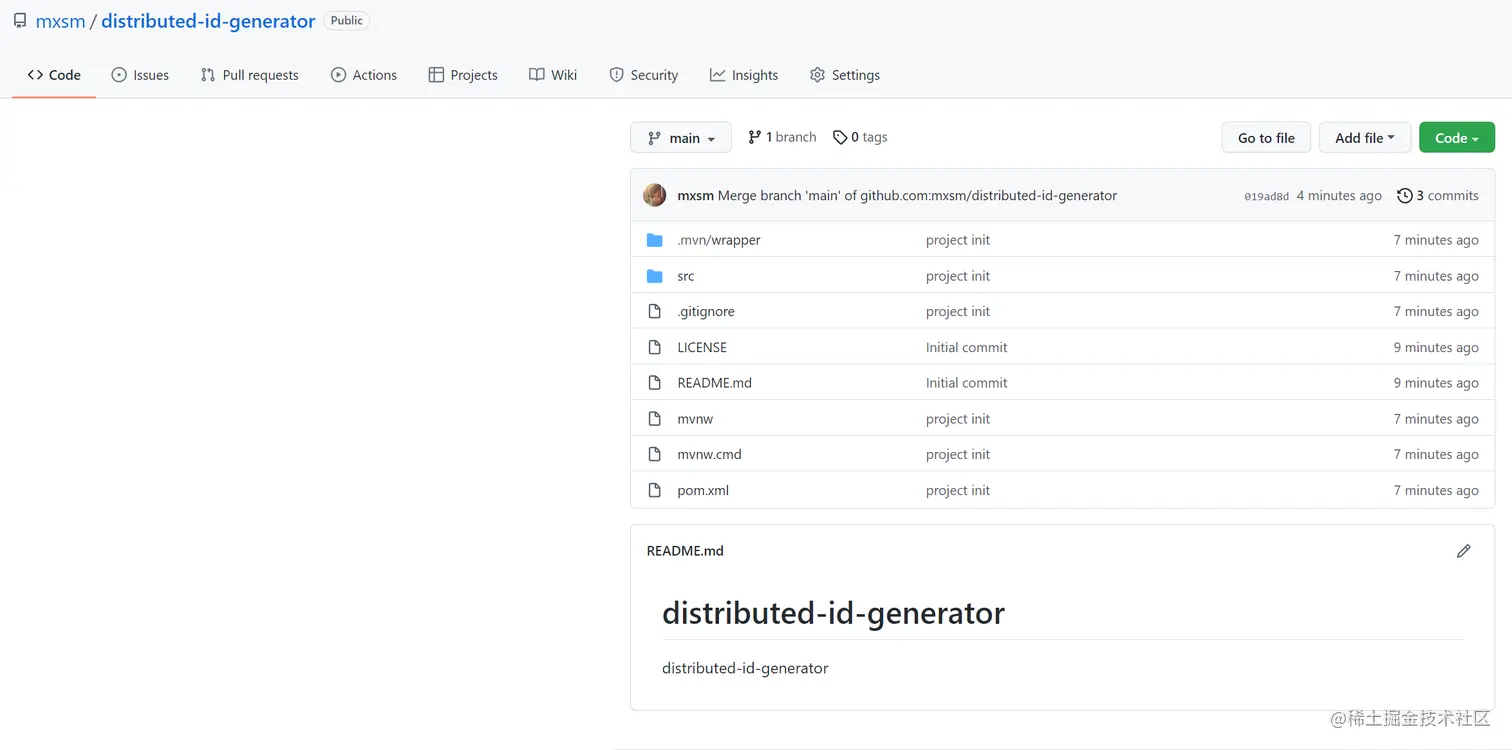The image size is (1512, 750).
Task: Expand the Add file dropdown
Action: coord(1365,138)
